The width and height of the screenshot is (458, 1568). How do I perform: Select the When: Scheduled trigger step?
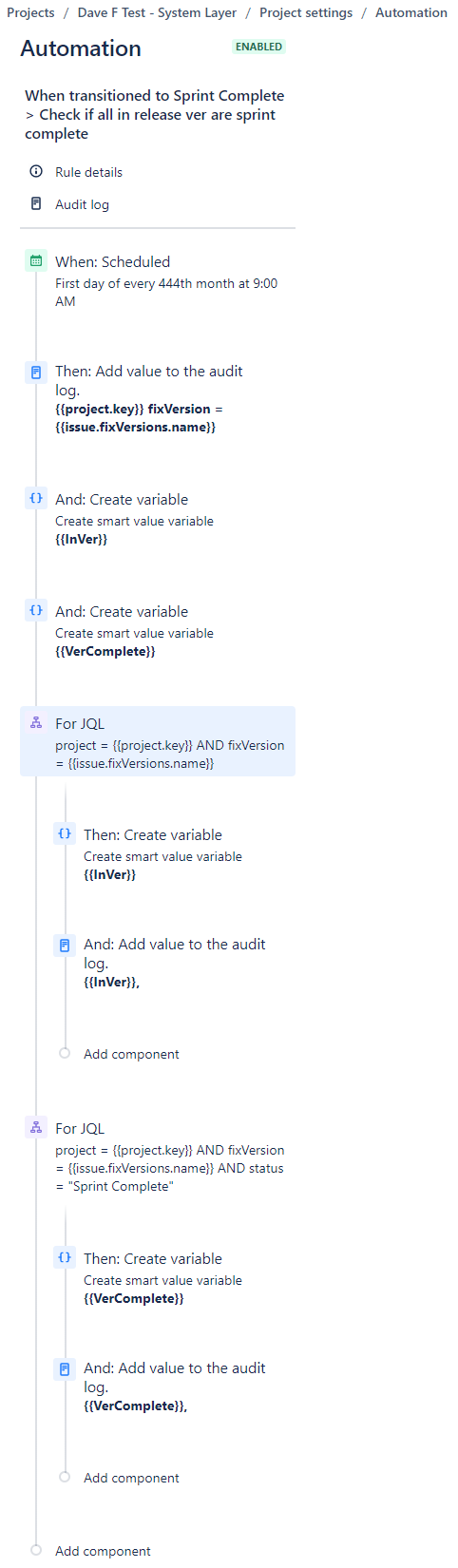coord(158,281)
